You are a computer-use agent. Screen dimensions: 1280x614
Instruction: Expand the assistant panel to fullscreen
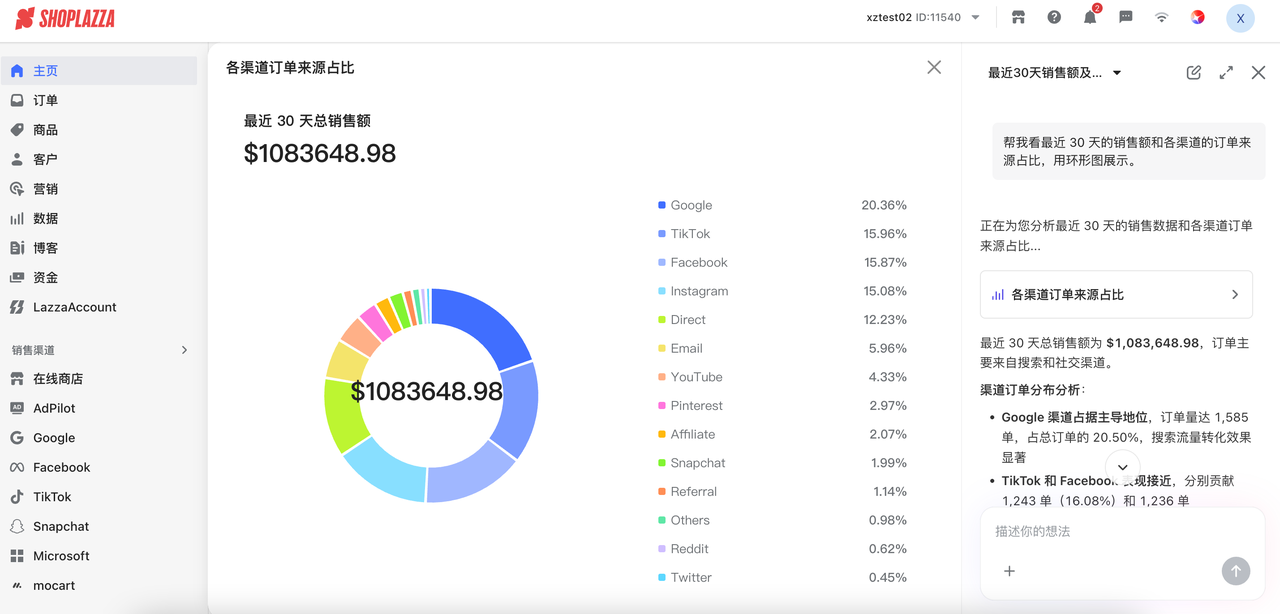pos(1226,72)
